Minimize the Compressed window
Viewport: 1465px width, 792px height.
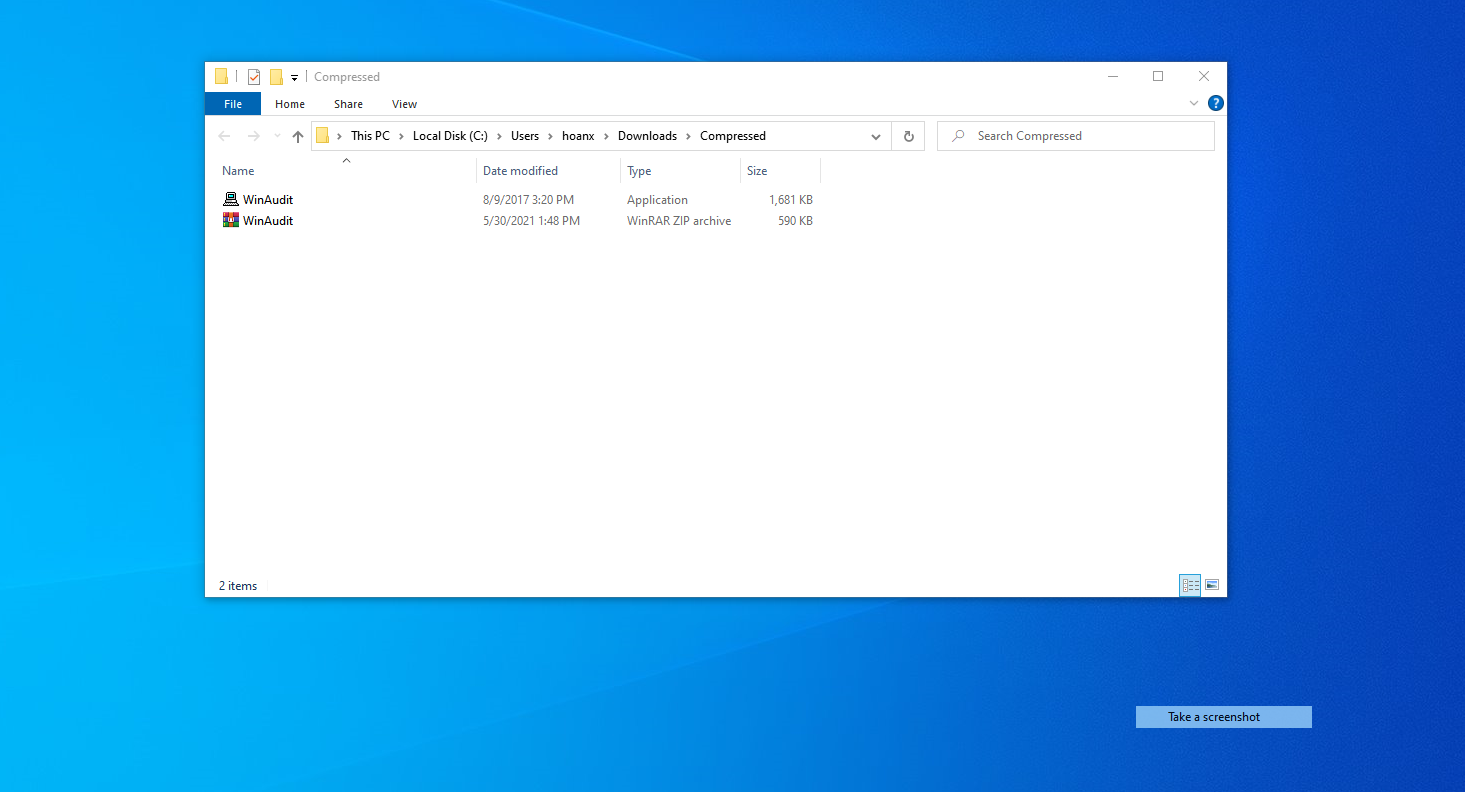1112,77
